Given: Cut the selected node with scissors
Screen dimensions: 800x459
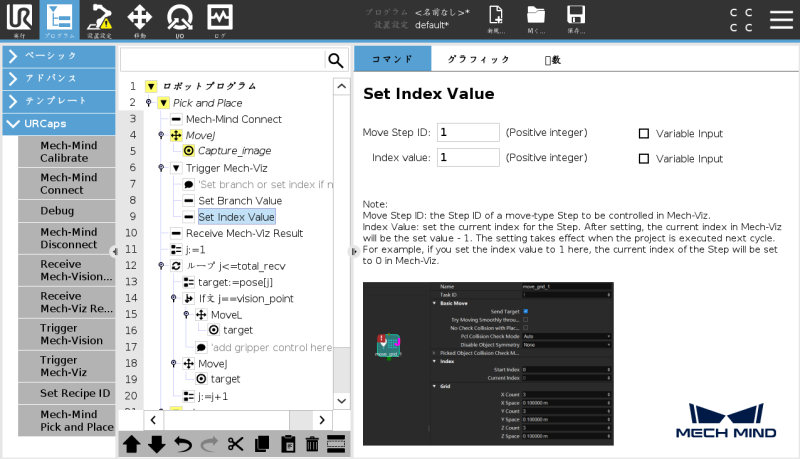Looking at the screenshot, I should click(x=235, y=444).
